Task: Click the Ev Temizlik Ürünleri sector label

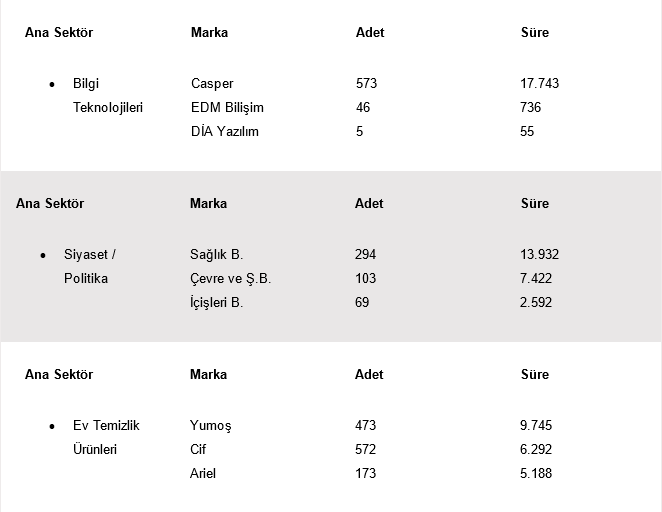Action: (x=106, y=437)
